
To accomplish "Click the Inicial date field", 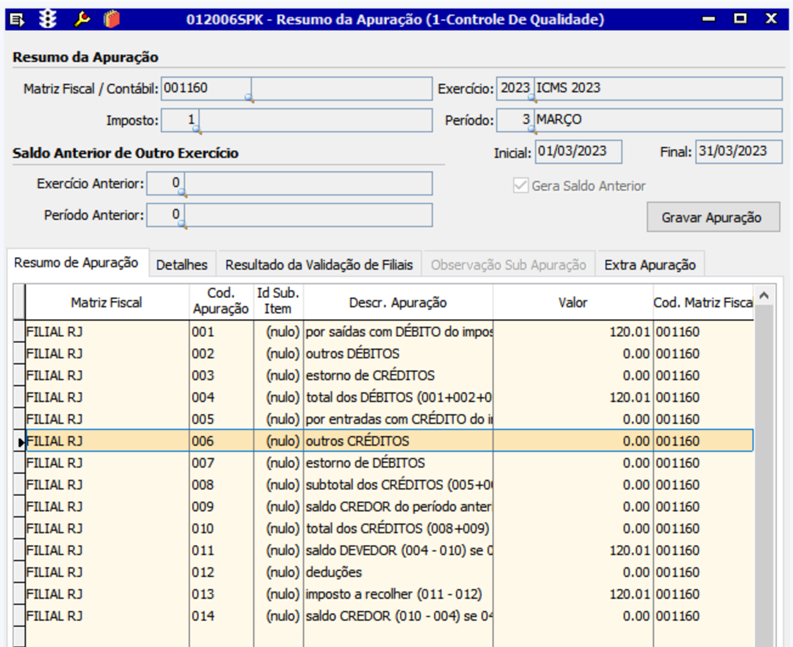I will click(578, 152).
